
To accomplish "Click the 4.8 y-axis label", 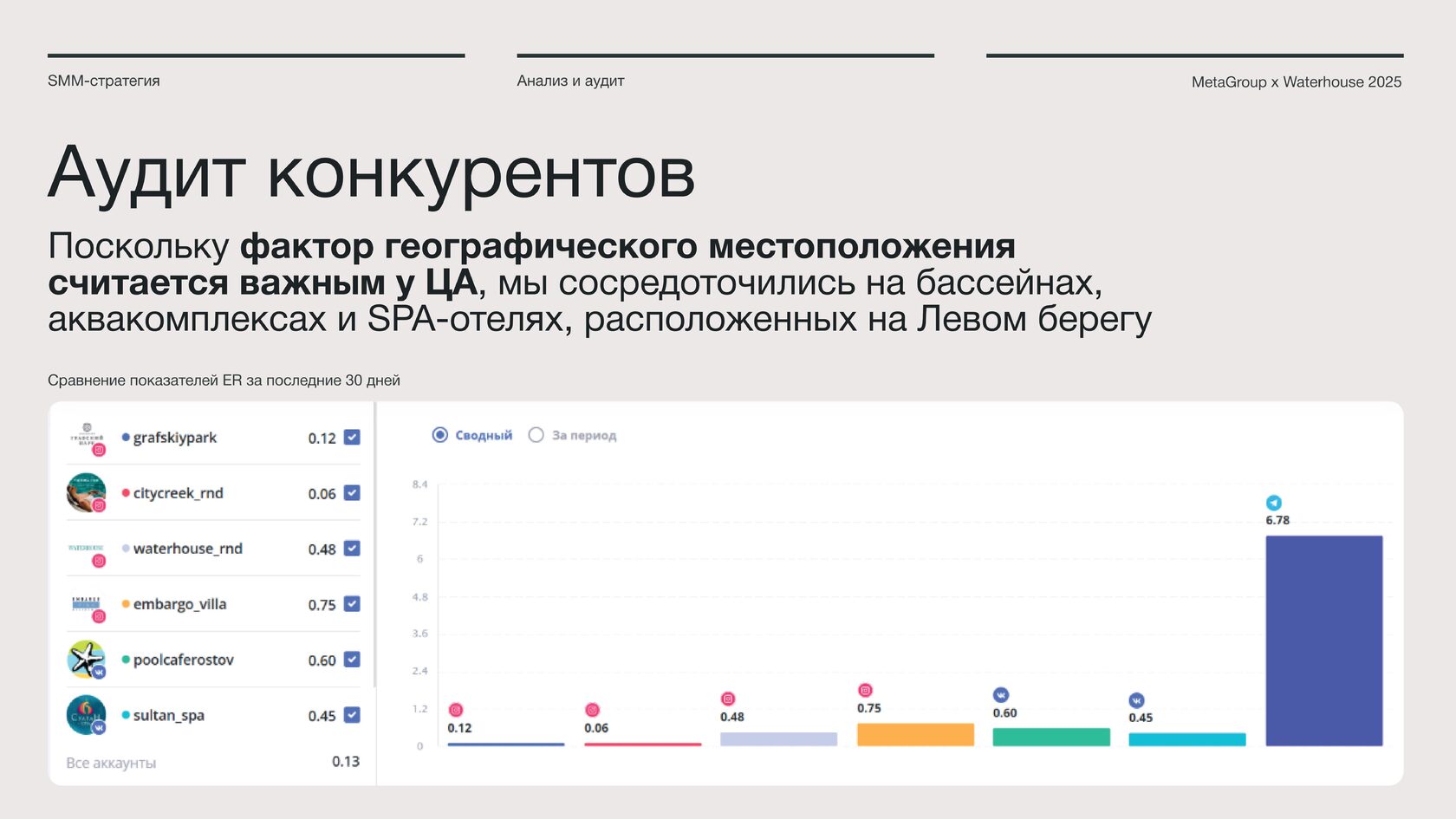I will pos(419,597).
